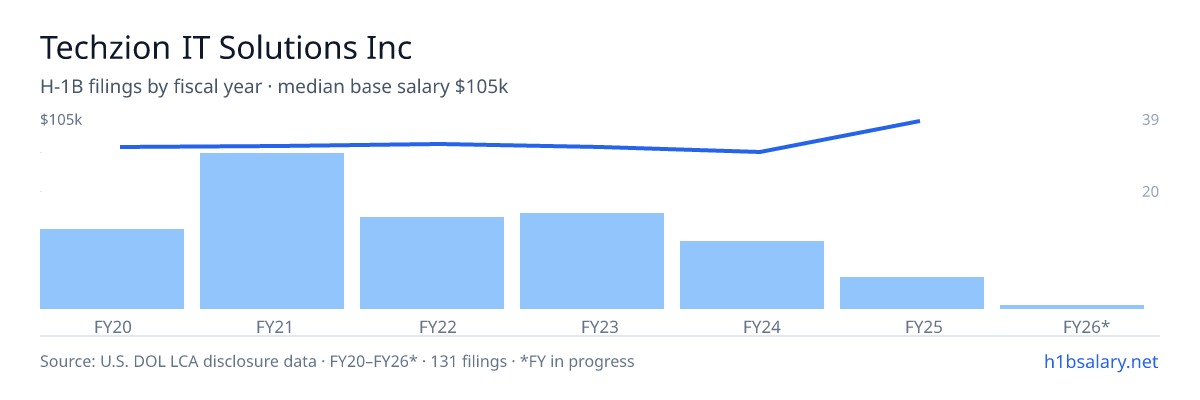This screenshot has height=400, width=1200.
Task: Select the tallest FY21 bar
Action: [272, 231]
